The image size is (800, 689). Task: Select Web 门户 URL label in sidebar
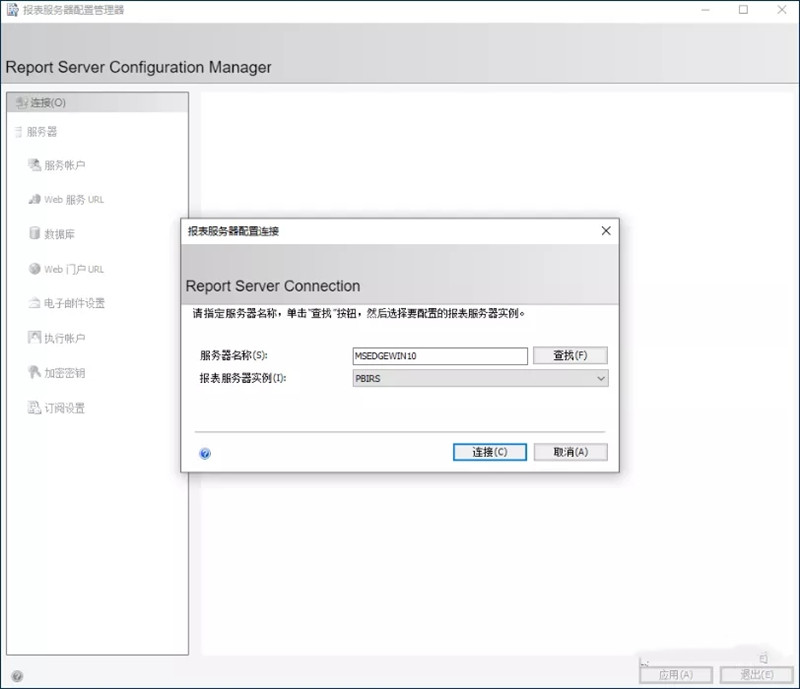(74, 269)
